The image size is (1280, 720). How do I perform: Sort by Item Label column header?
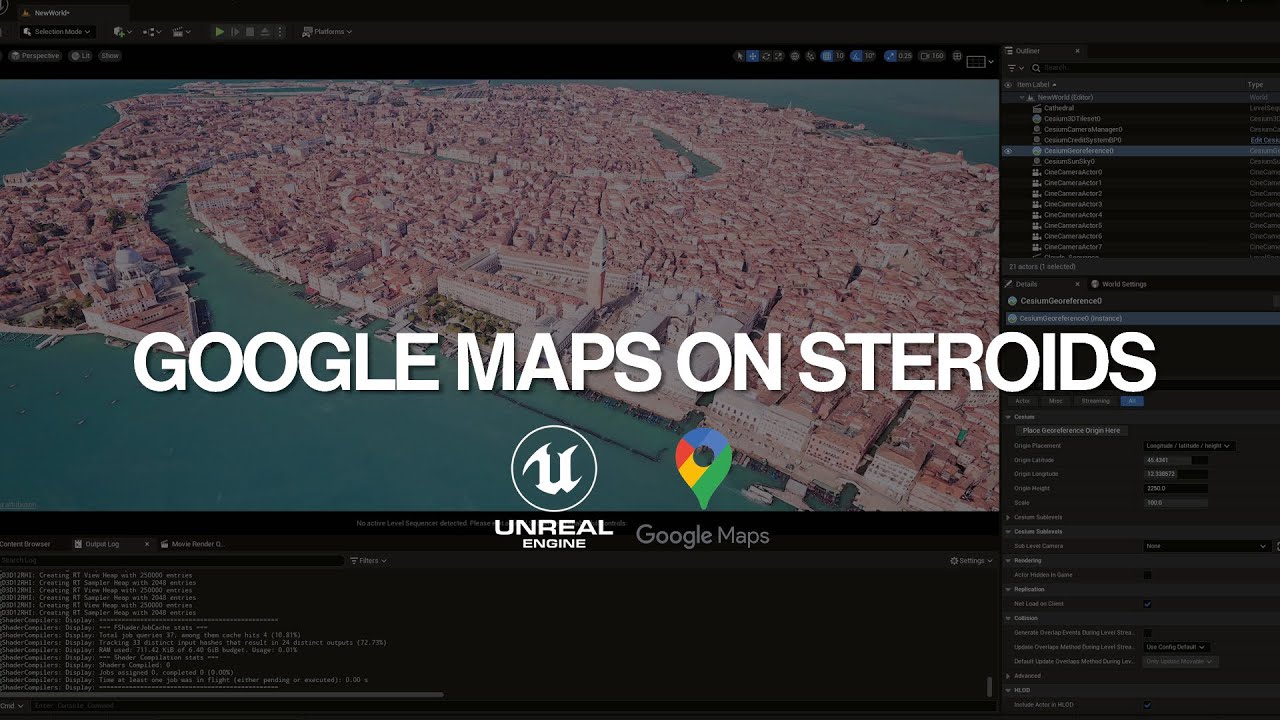coord(1033,85)
